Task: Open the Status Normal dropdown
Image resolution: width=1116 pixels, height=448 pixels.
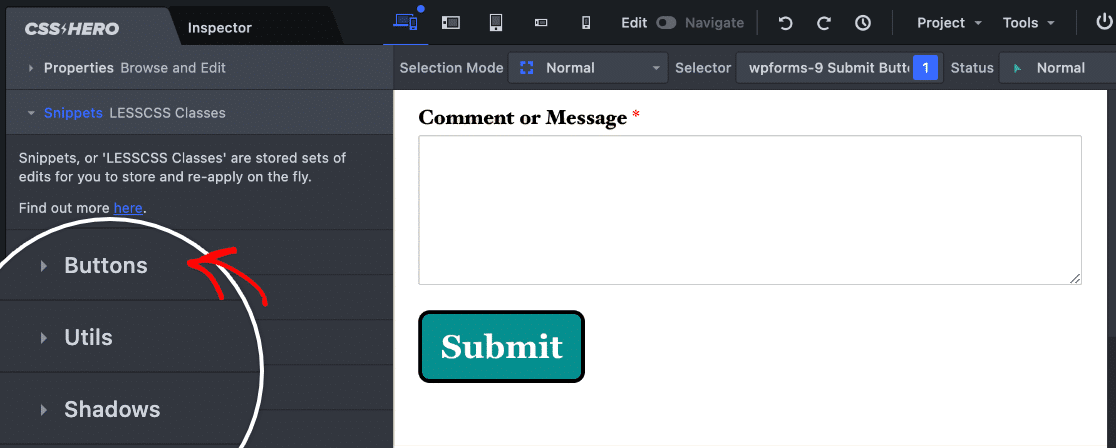Action: (1057, 68)
